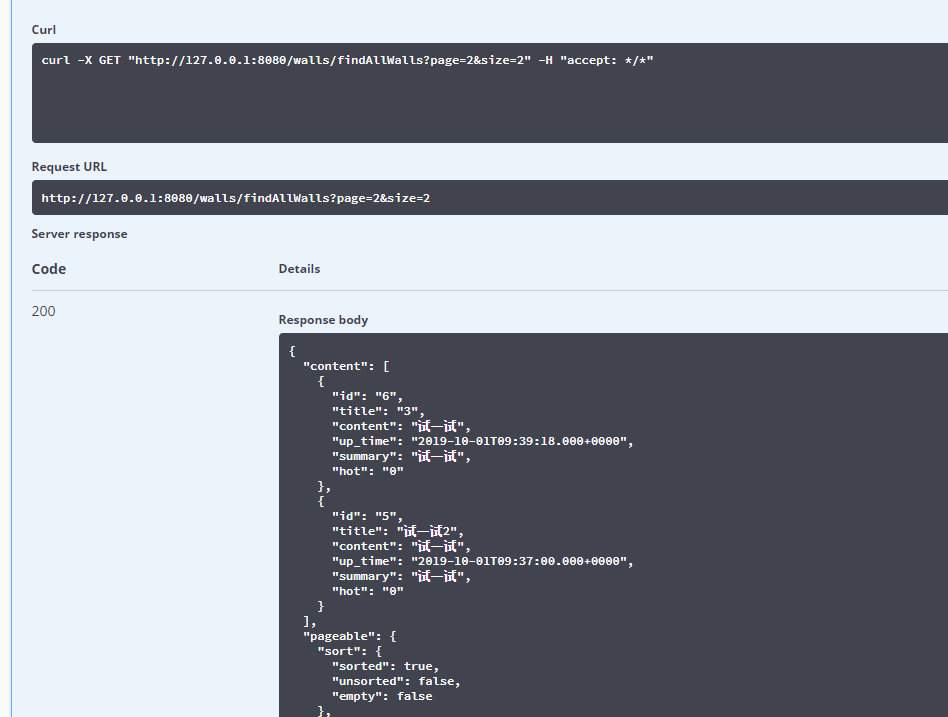Click the up_time value ending 09:39:18
Image resolution: width=948 pixels, height=717 pixels.
[x=517, y=441]
